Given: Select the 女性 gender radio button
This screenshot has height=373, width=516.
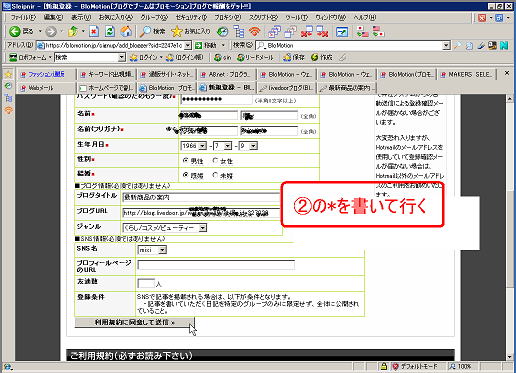Looking at the screenshot, I should (215, 161).
